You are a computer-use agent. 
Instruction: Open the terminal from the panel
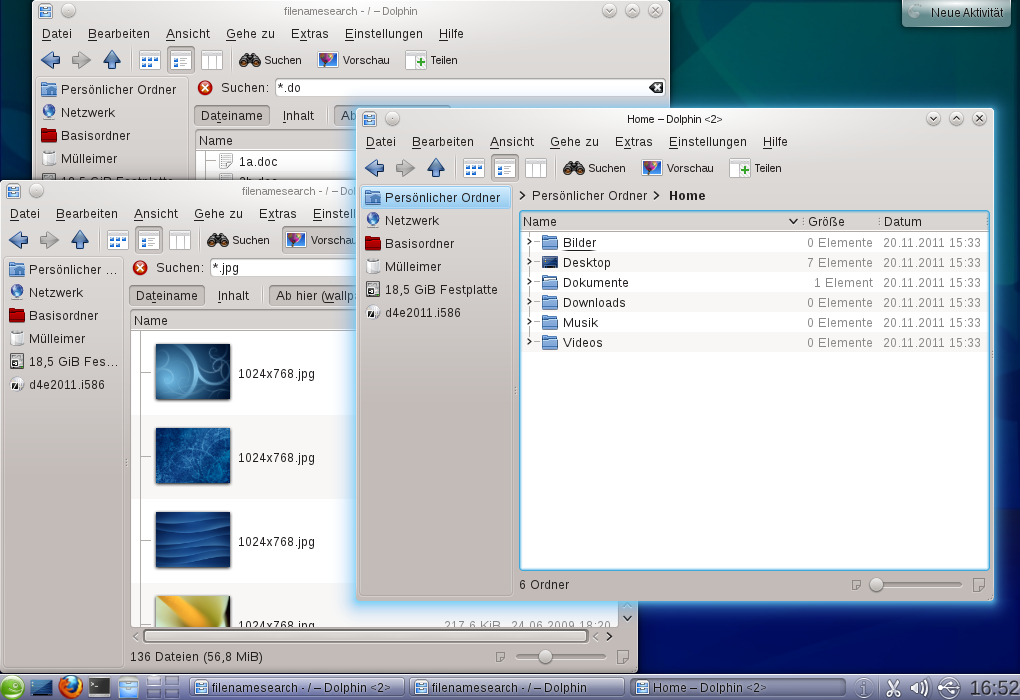coord(99,687)
